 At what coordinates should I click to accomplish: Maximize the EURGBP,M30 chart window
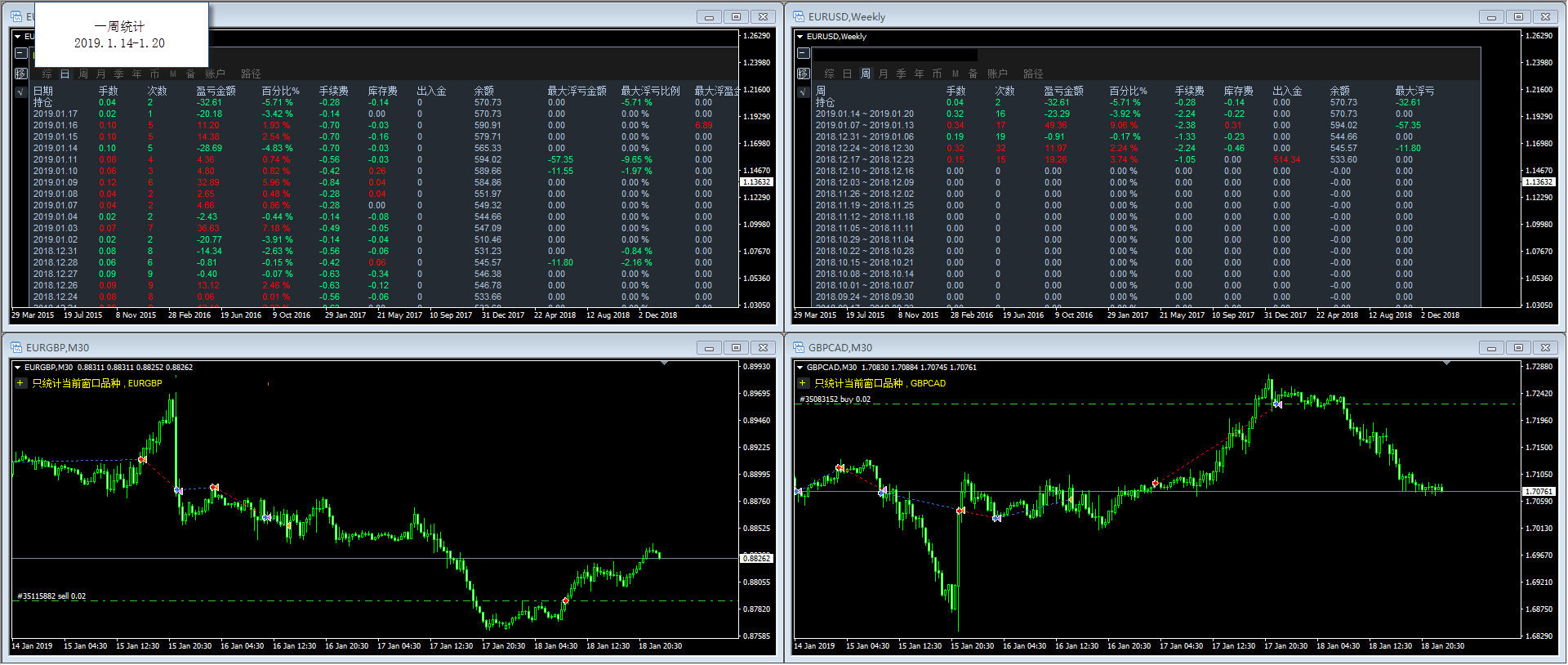tap(736, 348)
